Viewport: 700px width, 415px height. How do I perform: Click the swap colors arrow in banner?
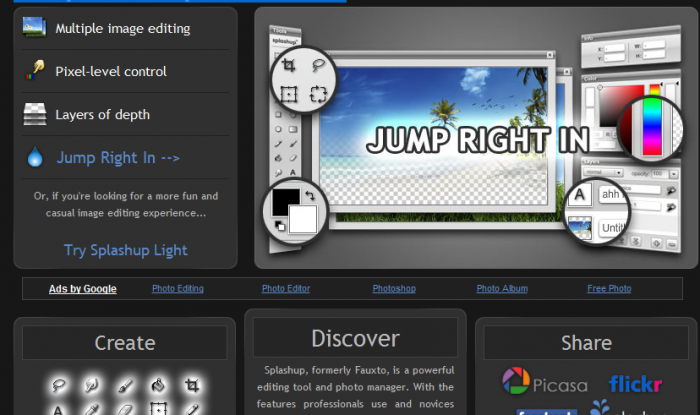pos(310,195)
